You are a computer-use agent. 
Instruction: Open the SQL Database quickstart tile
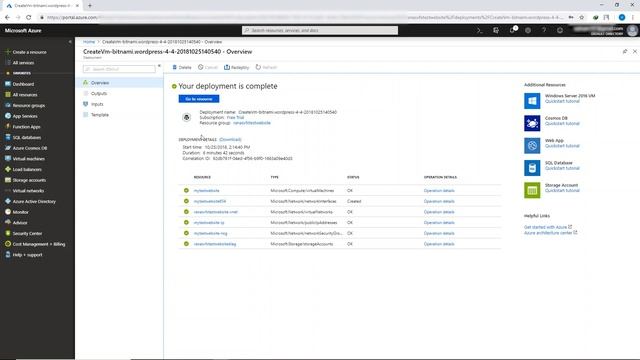pos(551,168)
